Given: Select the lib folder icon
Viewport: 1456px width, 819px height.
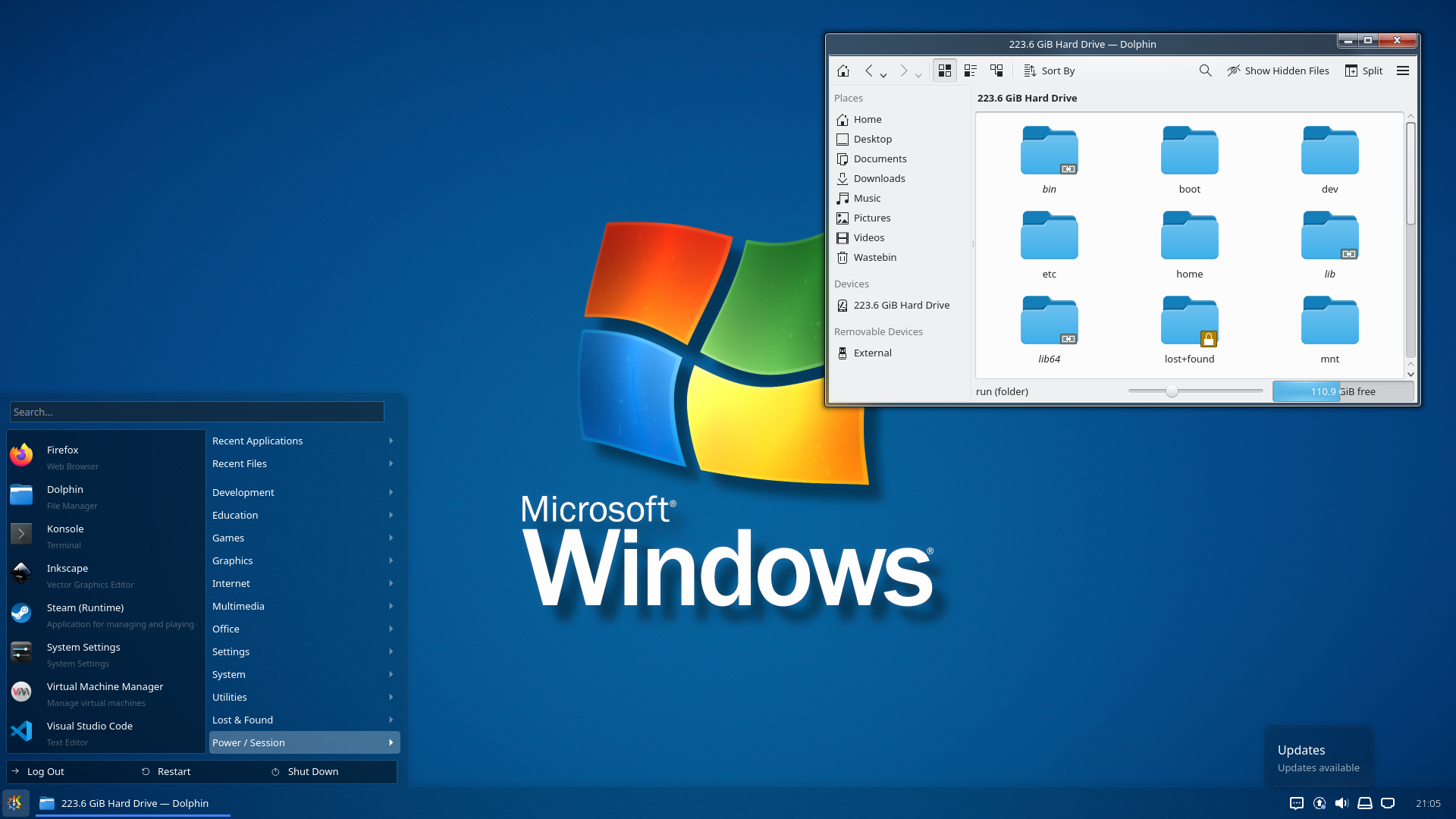Looking at the screenshot, I should coord(1330,235).
